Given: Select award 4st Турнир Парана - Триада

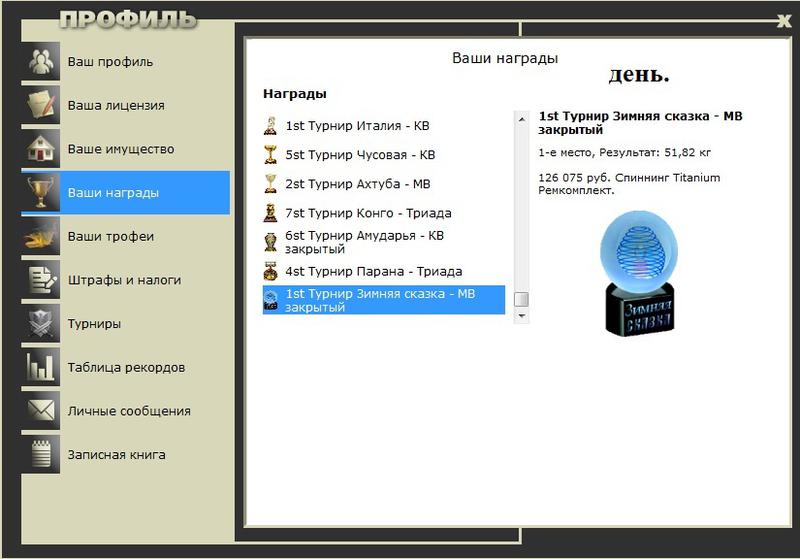Looking at the screenshot, I should click(x=384, y=271).
